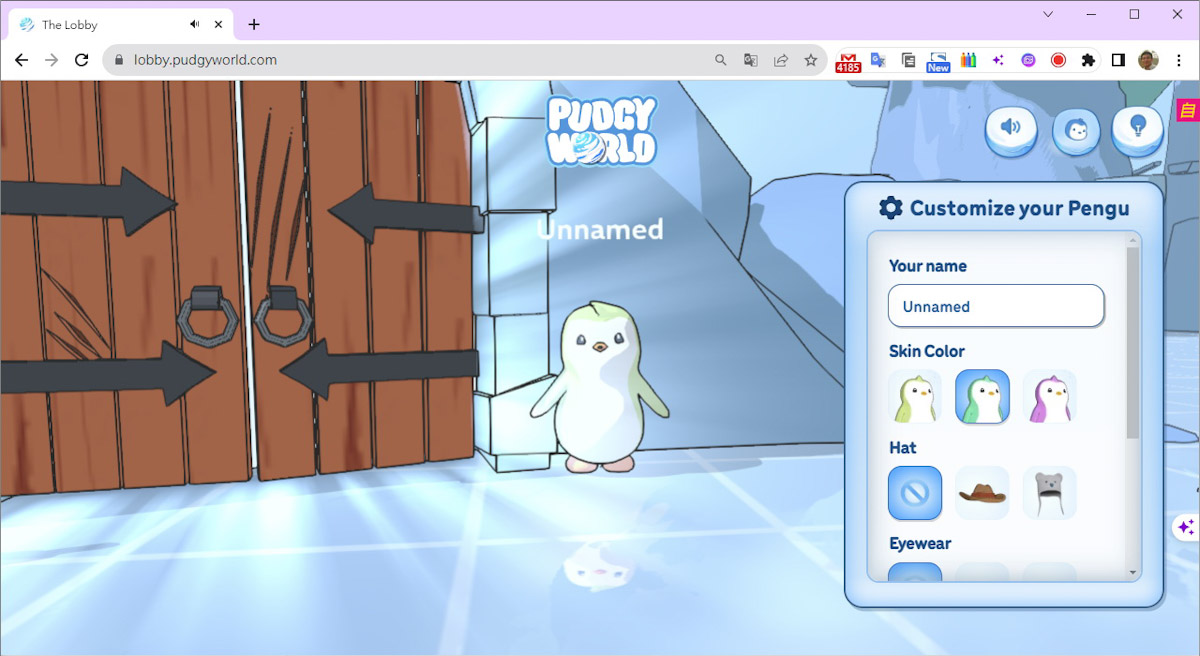Viewport: 1200px width, 656px height.
Task: Click the Customize your Pengu gear icon
Action: tap(890, 208)
